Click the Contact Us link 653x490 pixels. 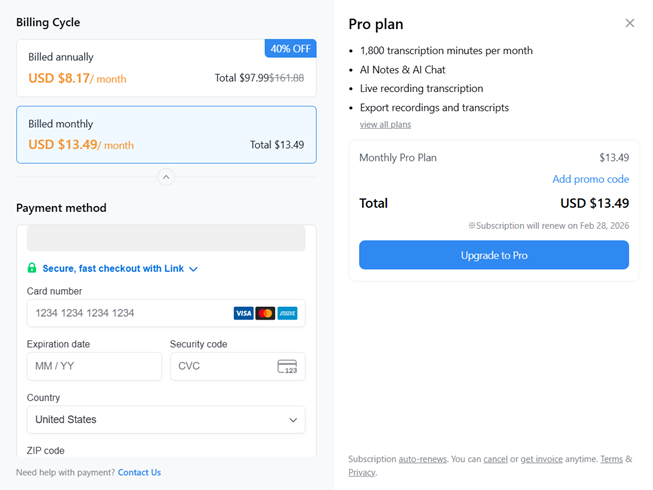click(x=139, y=472)
